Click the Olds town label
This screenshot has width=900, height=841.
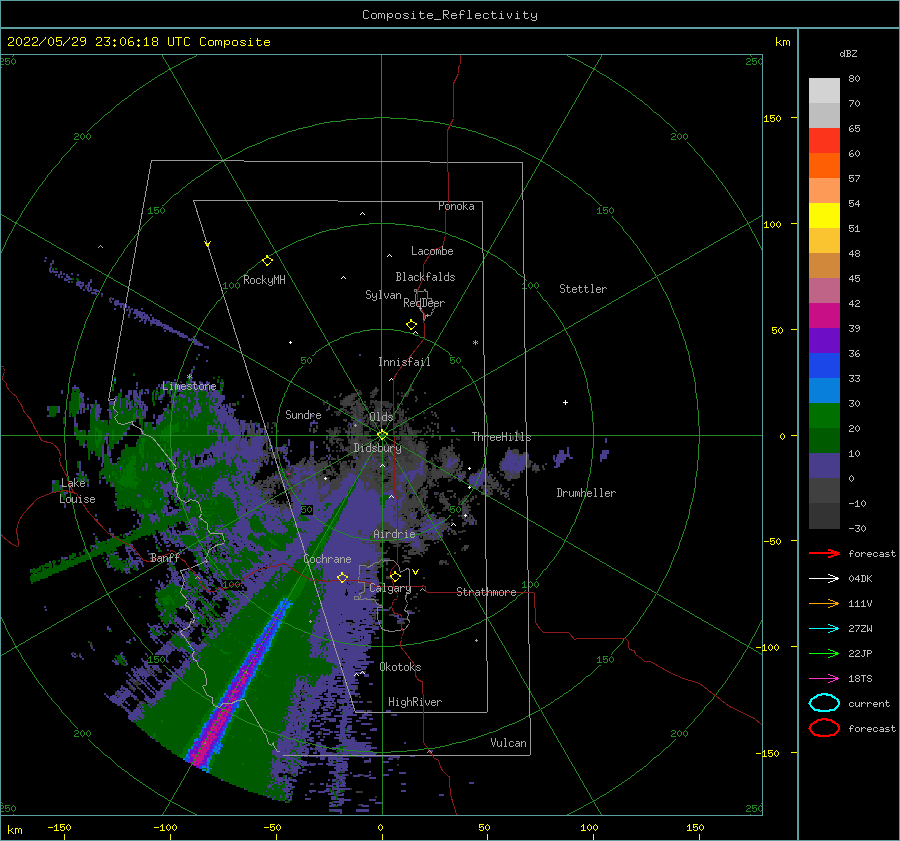point(381,417)
